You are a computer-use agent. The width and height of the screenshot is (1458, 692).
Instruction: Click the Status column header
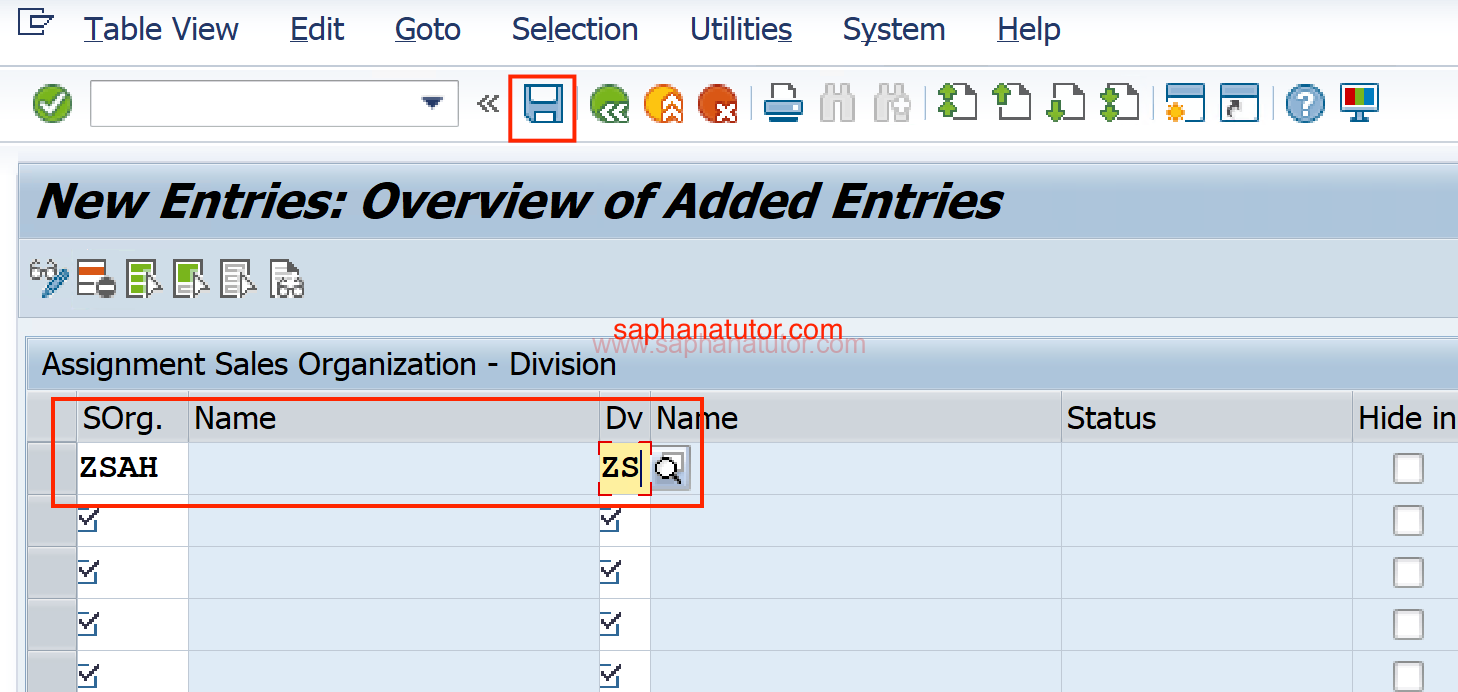(1206, 418)
